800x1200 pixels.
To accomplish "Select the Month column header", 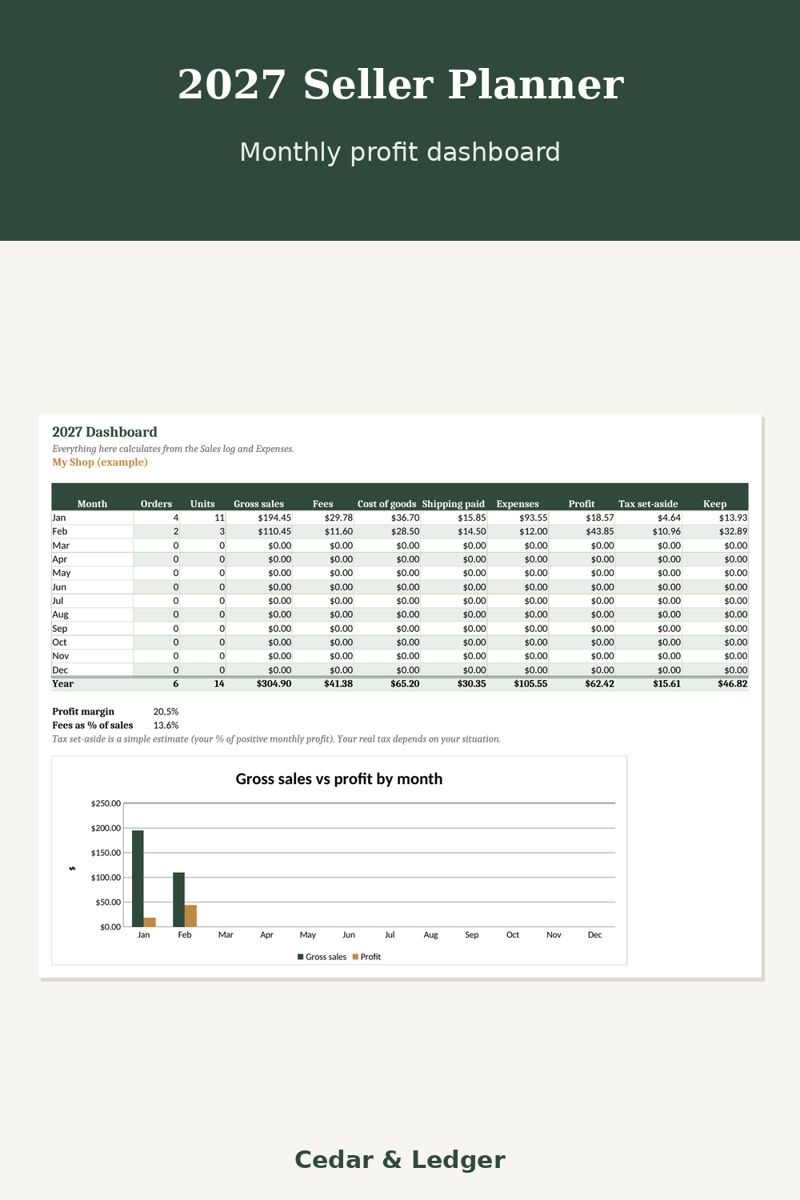I will (x=92, y=504).
